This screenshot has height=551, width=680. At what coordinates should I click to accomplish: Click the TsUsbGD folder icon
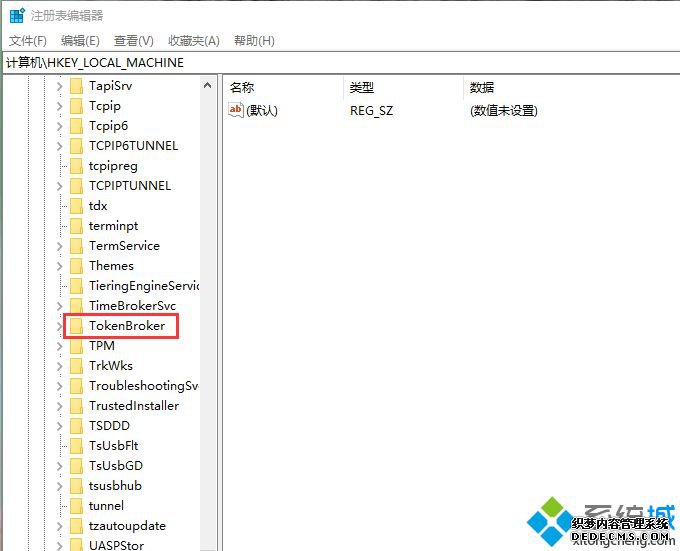click(76, 466)
